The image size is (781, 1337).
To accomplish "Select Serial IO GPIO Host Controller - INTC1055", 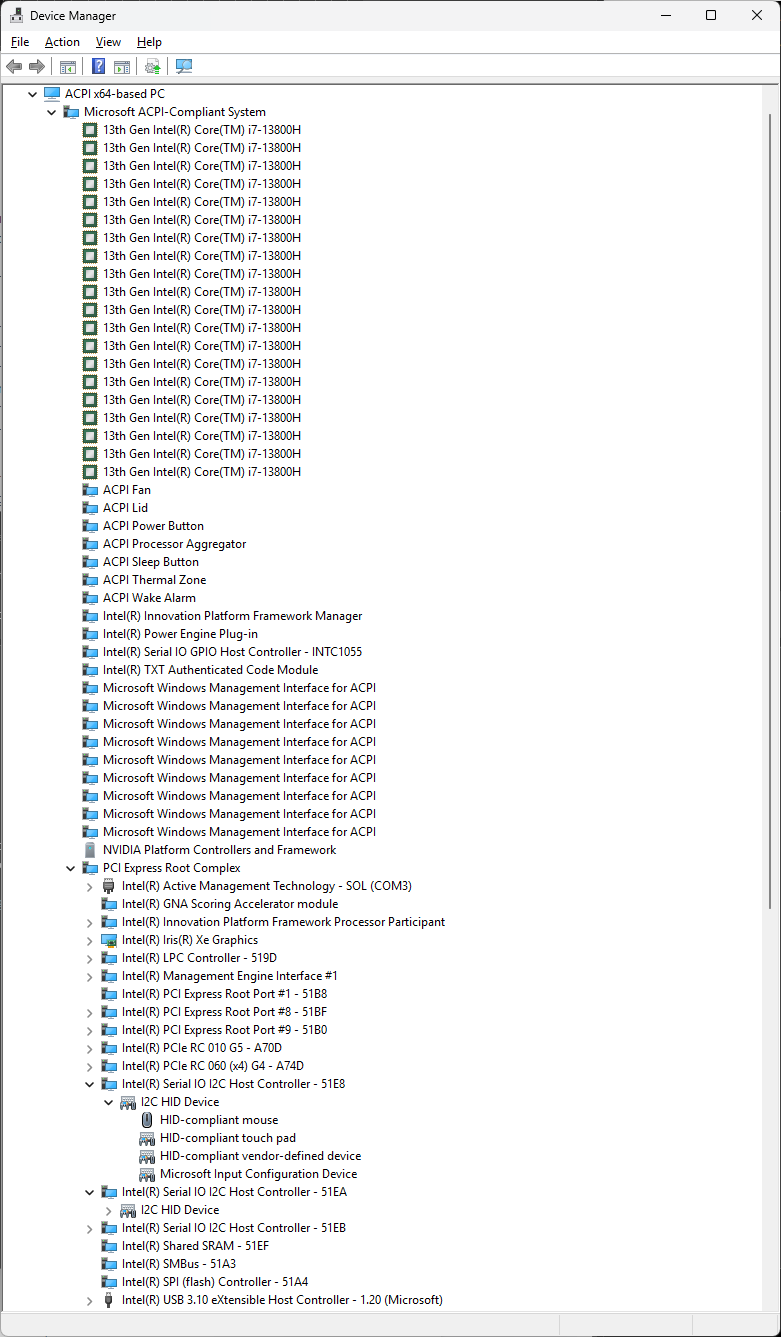I will click(232, 652).
